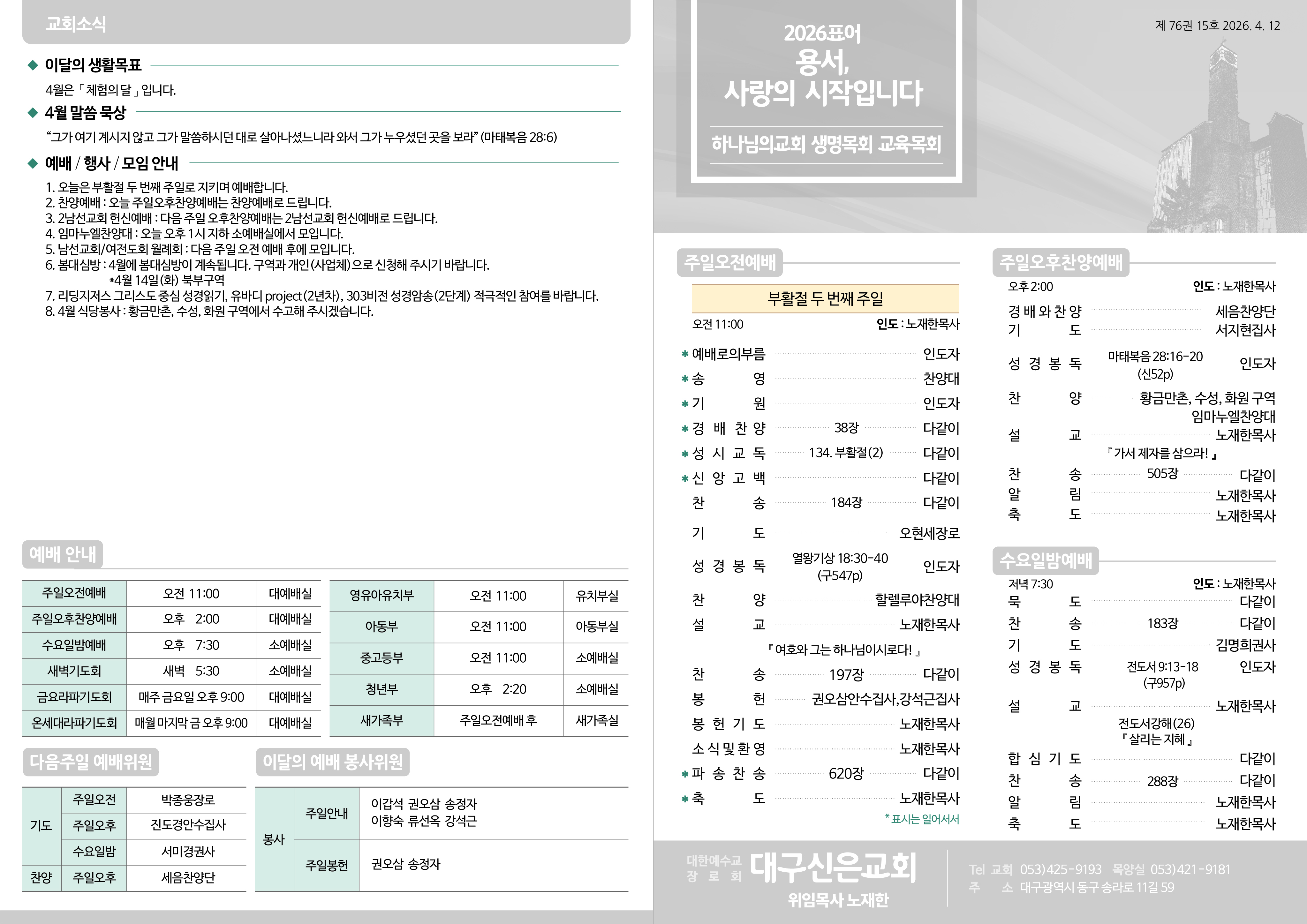Click the asterisk mark before 예배로의부름
1307x924 pixels.
685,355
